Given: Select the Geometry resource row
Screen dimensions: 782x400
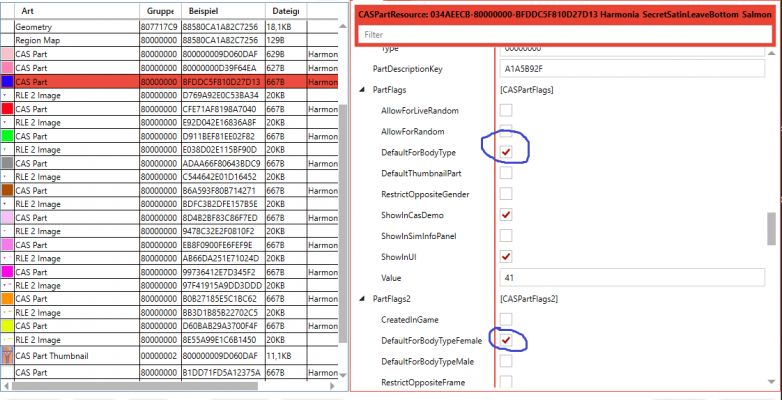Looking at the screenshot, I should (x=170, y=27).
